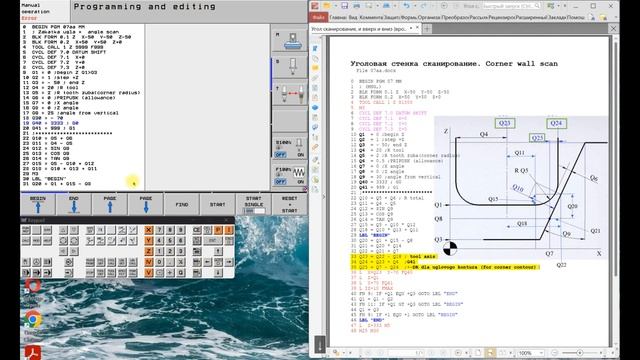Open the Adobe PDF desktop shortcut
Screen dimensions: 640x360
click(33, 353)
